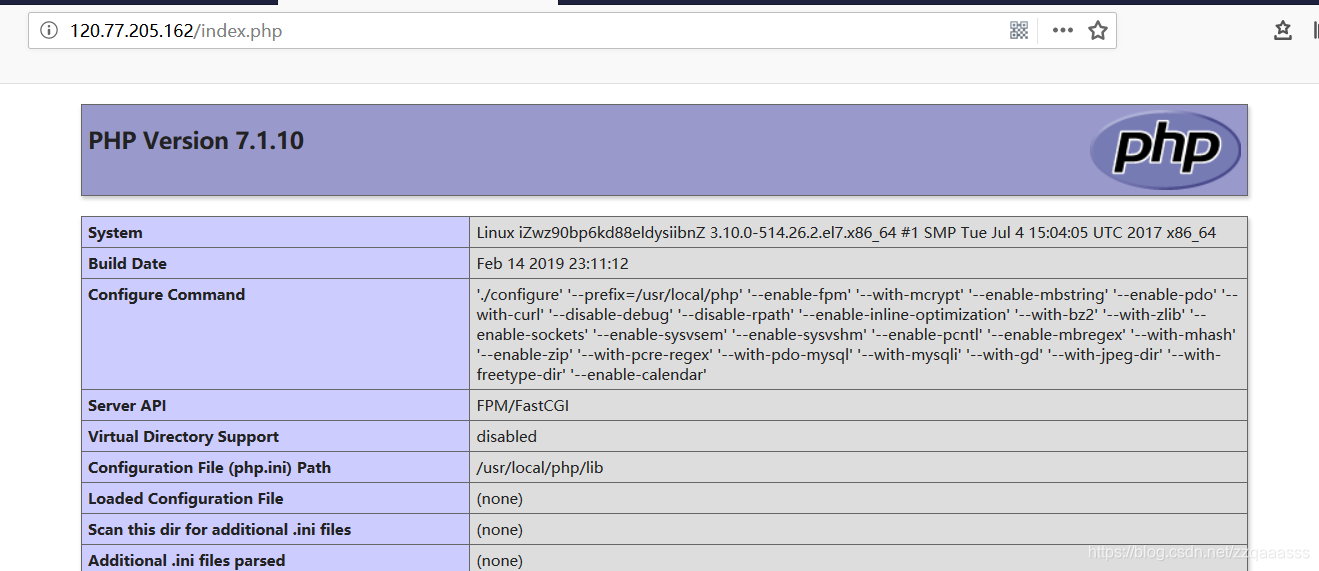Open the downloads-style icon in browser toolbar
This screenshot has width=1319, height=571.
(x=1283, y=31)
